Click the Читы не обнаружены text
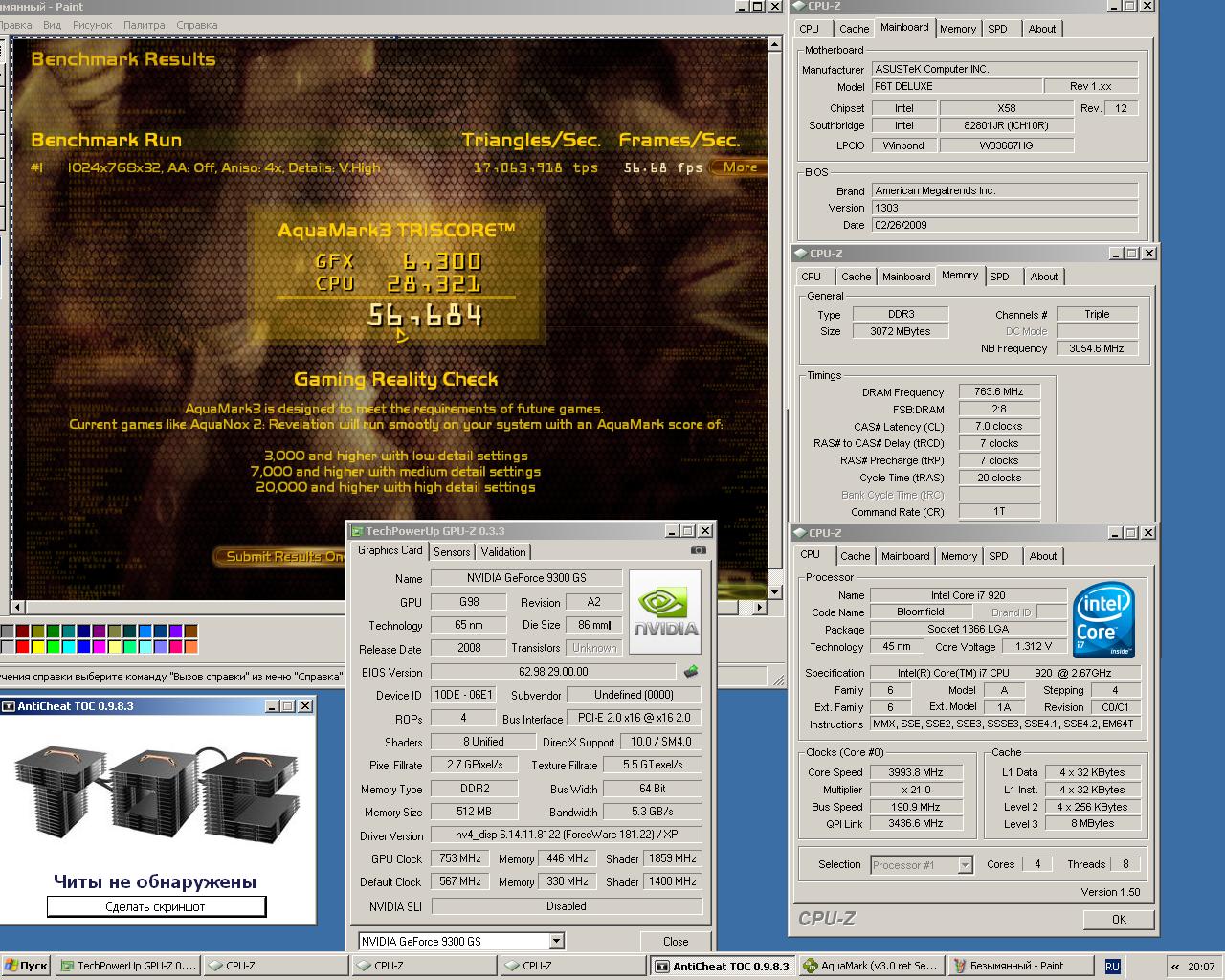The image size is (1225, 980). 155,881
